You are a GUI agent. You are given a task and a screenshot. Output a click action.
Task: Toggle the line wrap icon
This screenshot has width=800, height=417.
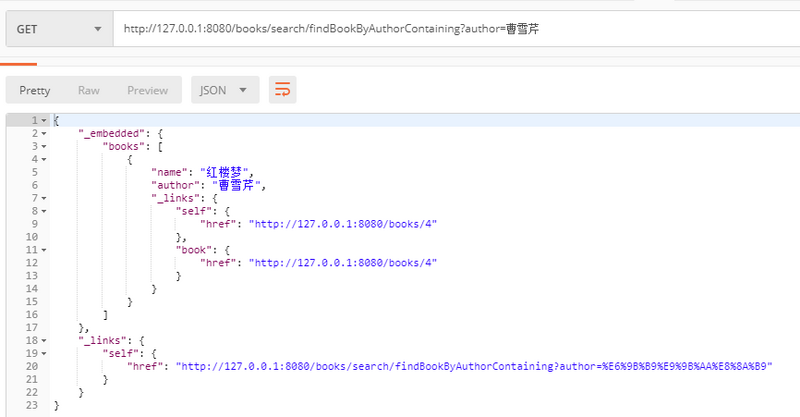pyautogui.click(x=283, y=90)
